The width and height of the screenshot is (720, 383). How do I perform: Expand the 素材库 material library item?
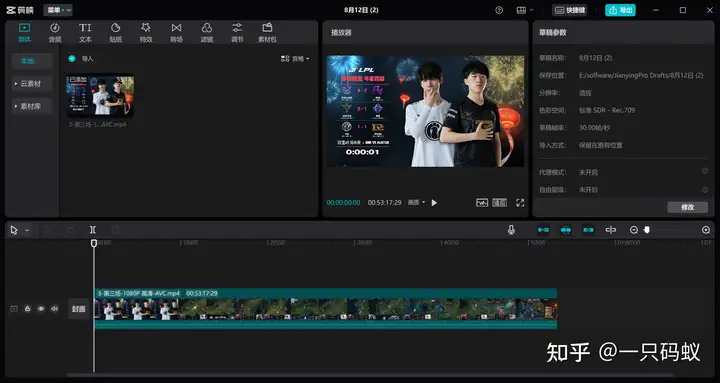tap(32, 106)
